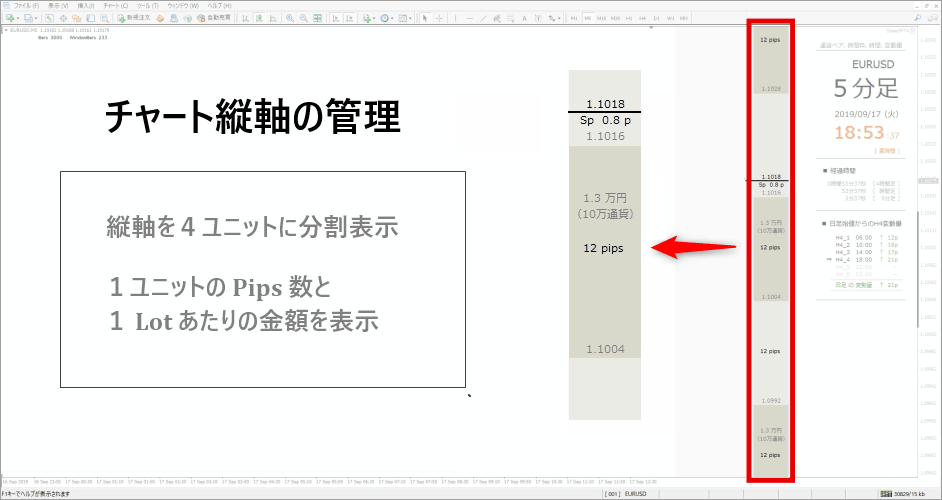Expand dropdown arrow beside profiles icon
Viewport: 942px width, 500px height.
36,18
